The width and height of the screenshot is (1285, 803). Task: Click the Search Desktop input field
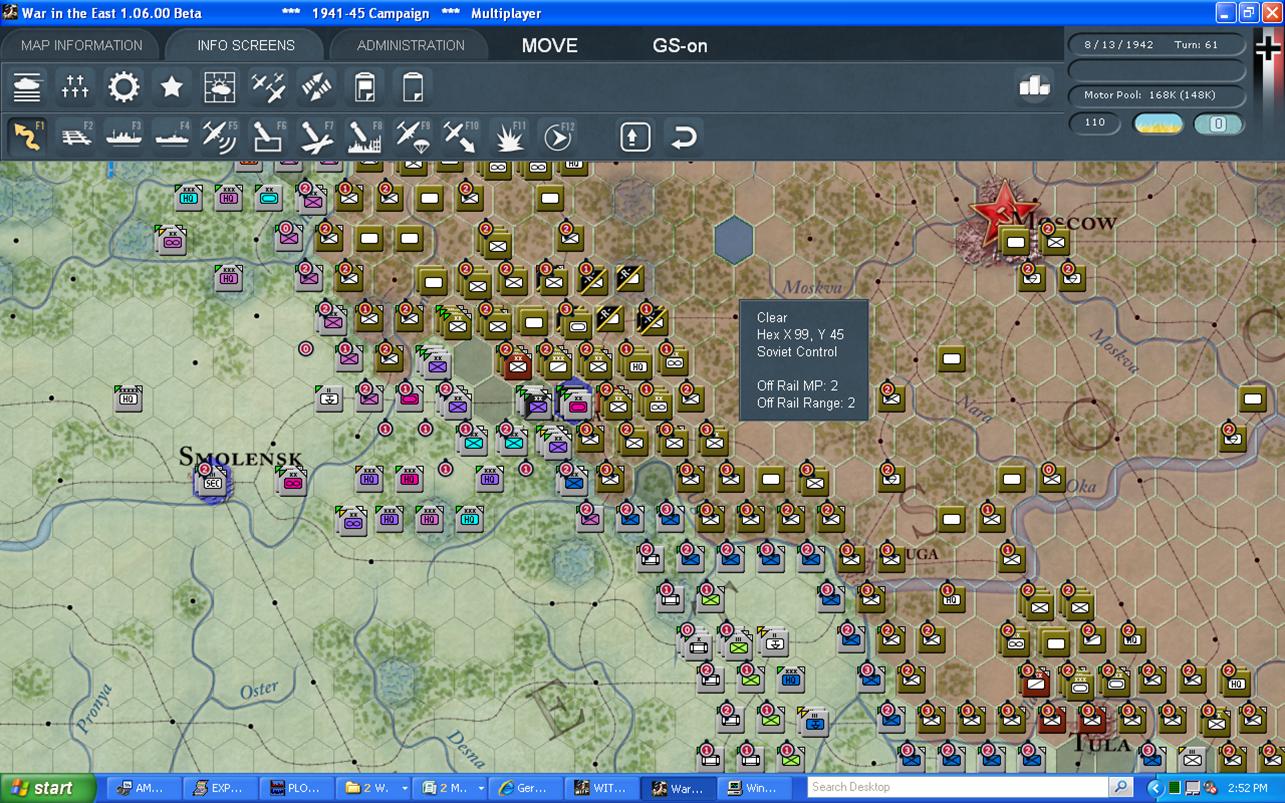click(960, 787)
